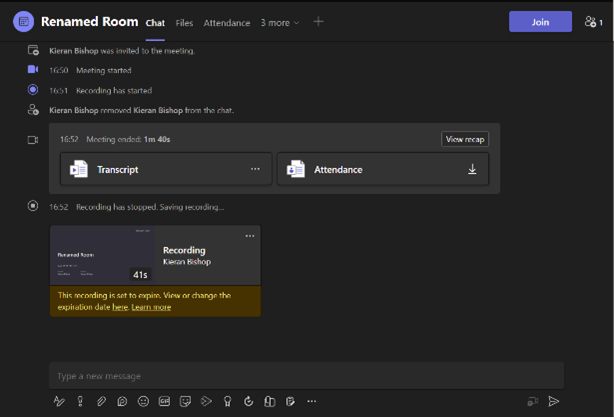Open Recording card more options ellipsis
Screen dimensions: 614x417
(x=250, y=236)
